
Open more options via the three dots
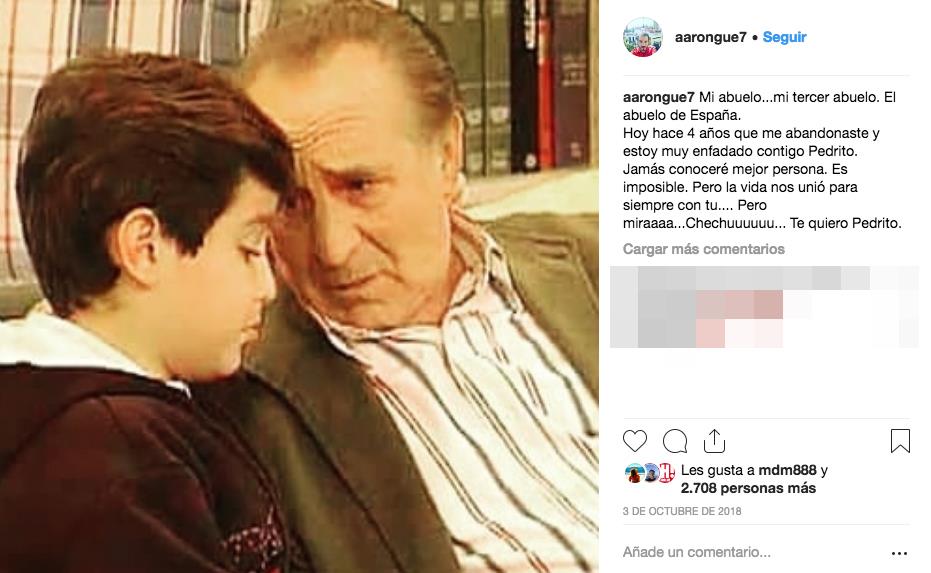pos(900,553)
